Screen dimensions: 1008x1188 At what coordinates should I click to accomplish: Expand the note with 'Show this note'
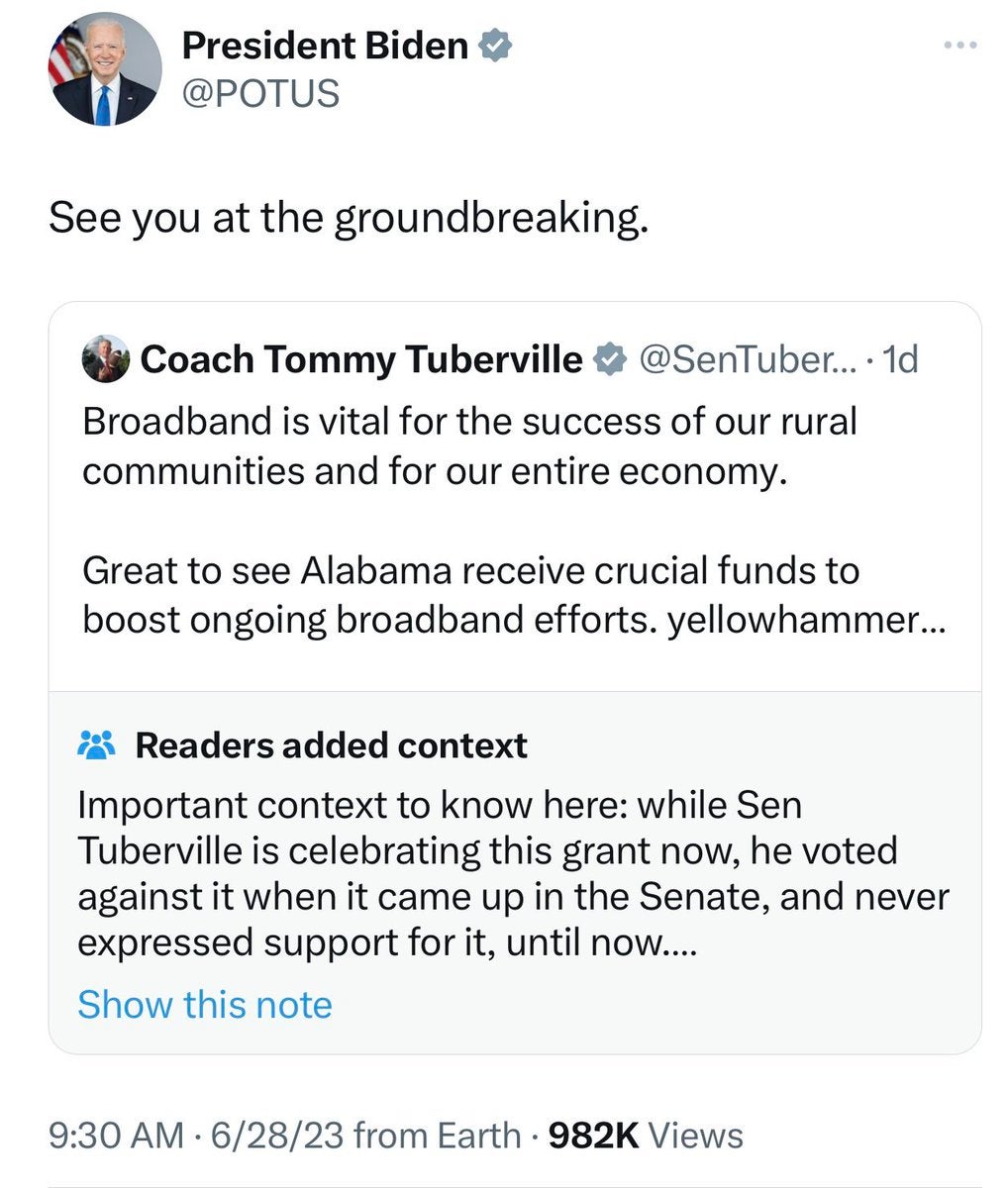pyautogui.click(x=205, y=1004)
